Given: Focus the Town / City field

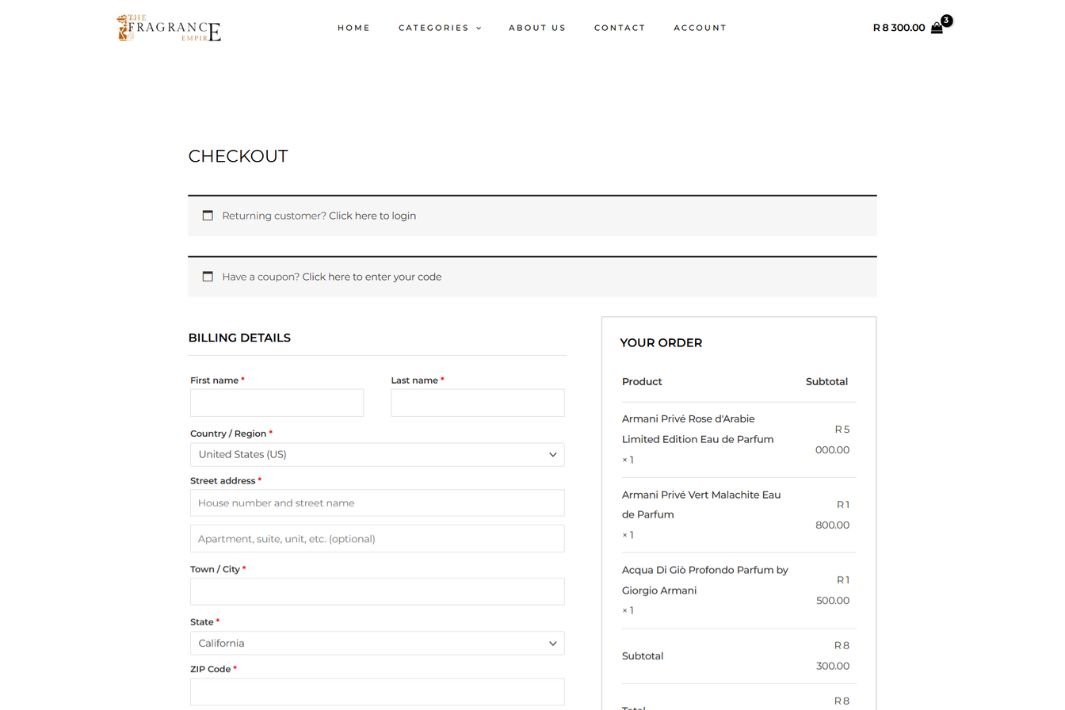Looking at the screenshot, I should tap(377, 592).
